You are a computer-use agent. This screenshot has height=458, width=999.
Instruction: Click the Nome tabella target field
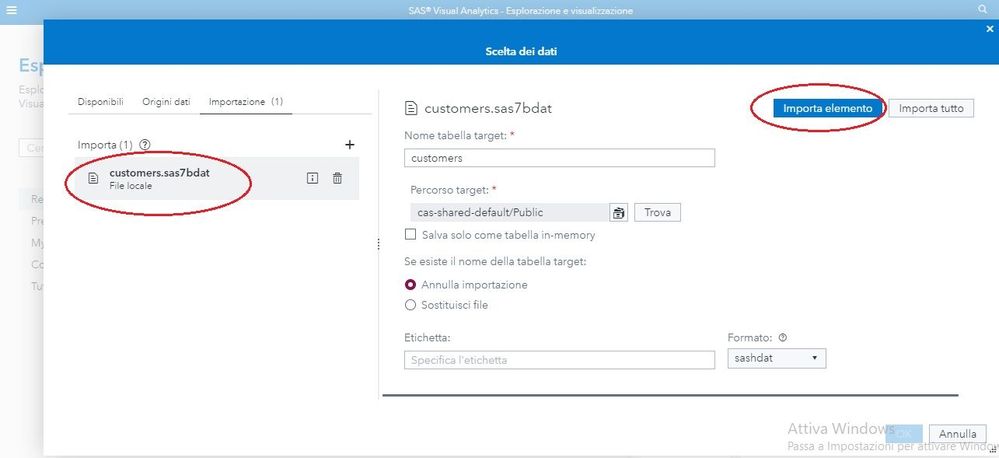[559, 158]
